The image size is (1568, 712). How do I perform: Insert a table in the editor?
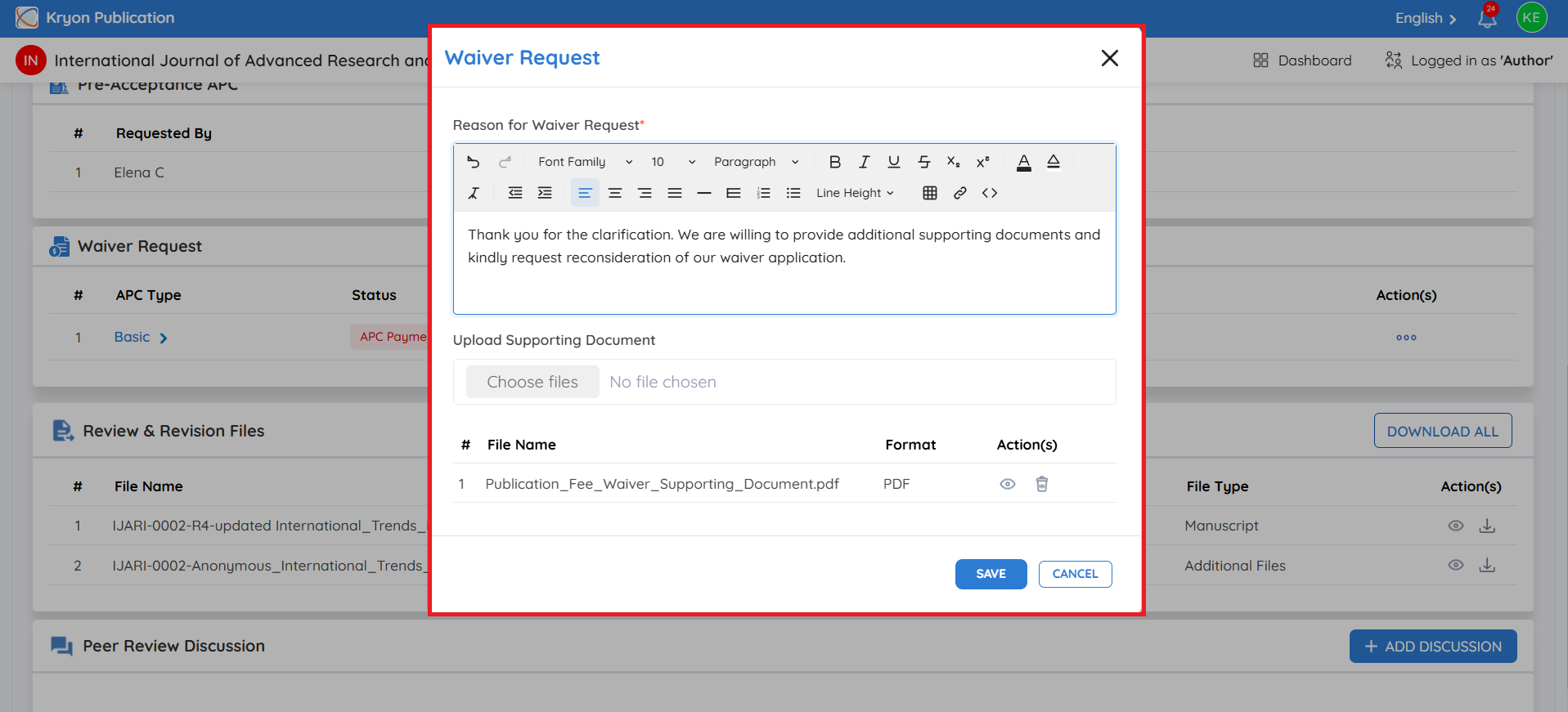tap(930, 193)
